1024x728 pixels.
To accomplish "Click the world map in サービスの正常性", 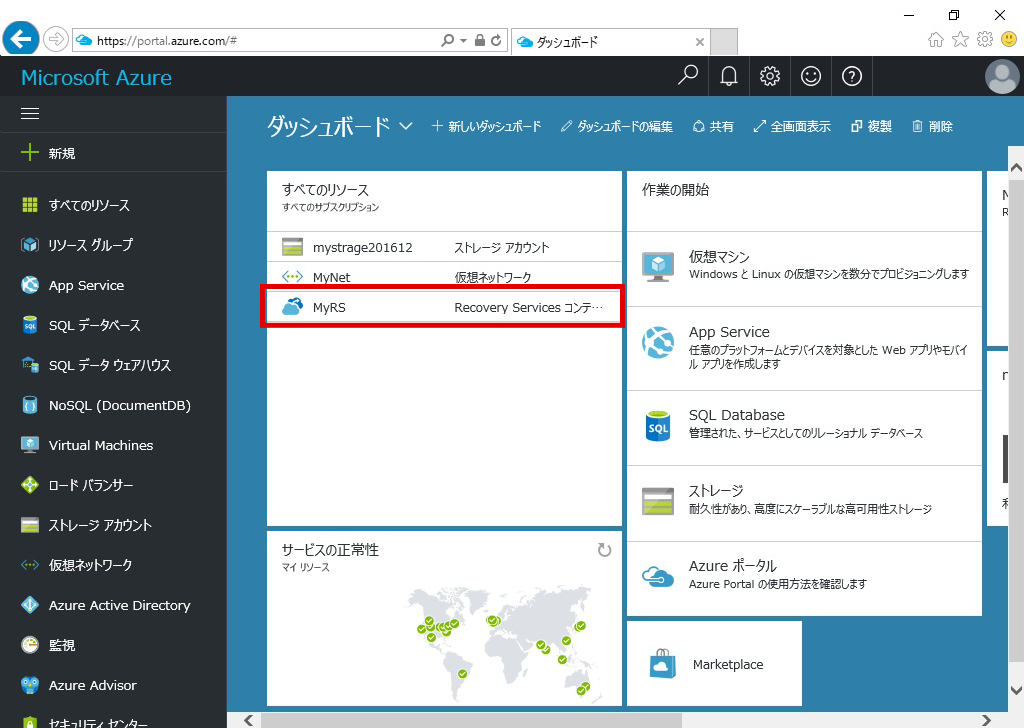I will point(498,643).
